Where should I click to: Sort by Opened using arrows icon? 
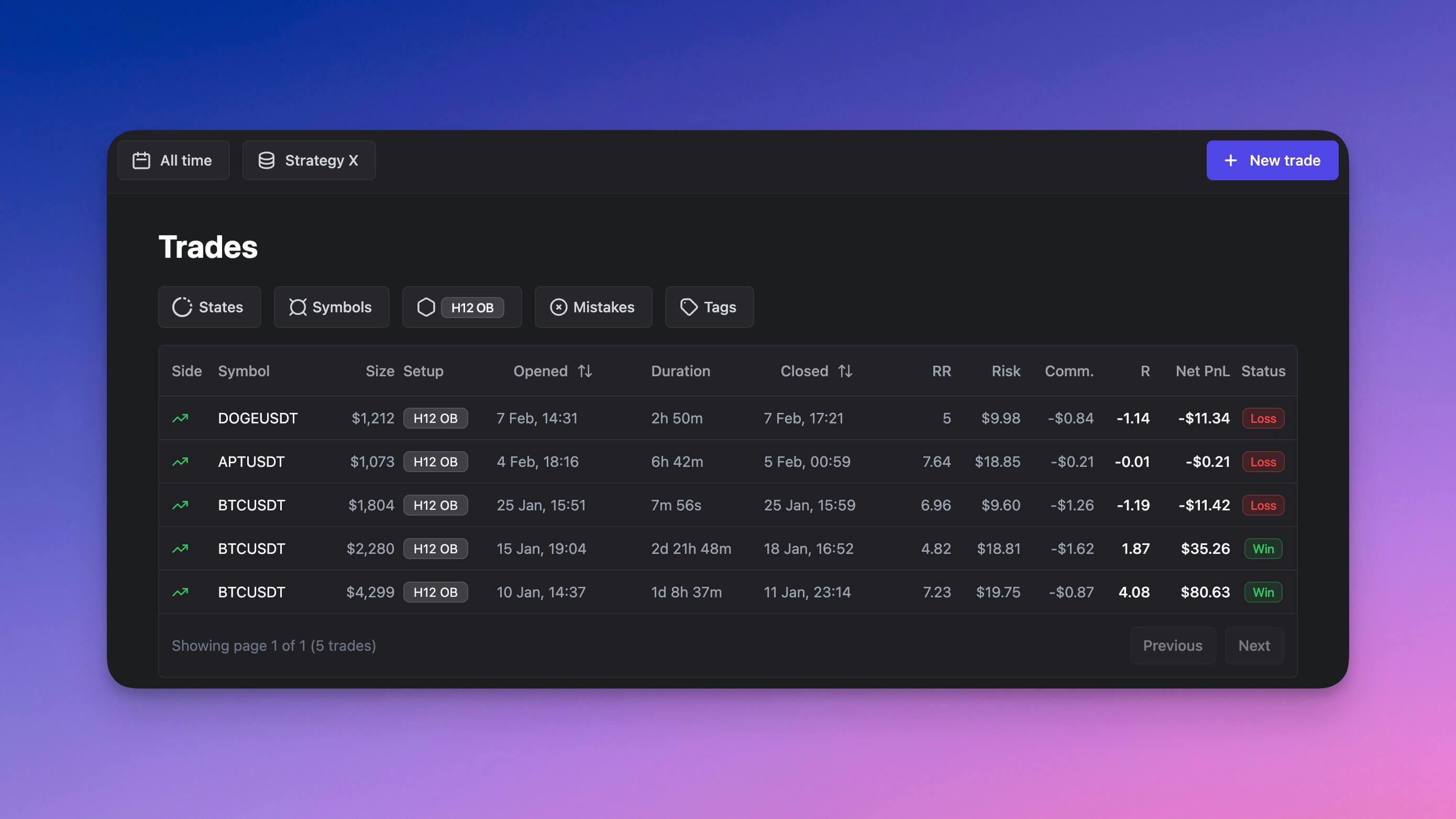click(x=585, y=371)
